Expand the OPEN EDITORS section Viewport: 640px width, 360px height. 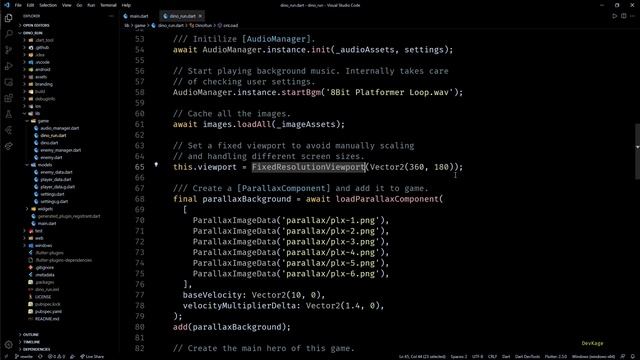[36, 25]
